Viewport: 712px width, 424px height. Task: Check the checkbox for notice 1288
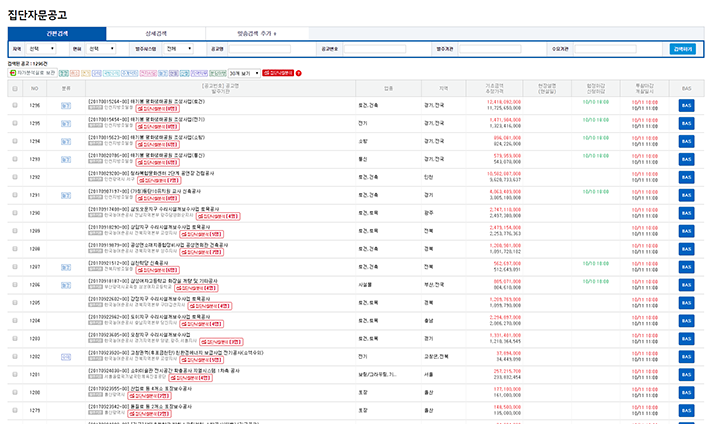15,249
